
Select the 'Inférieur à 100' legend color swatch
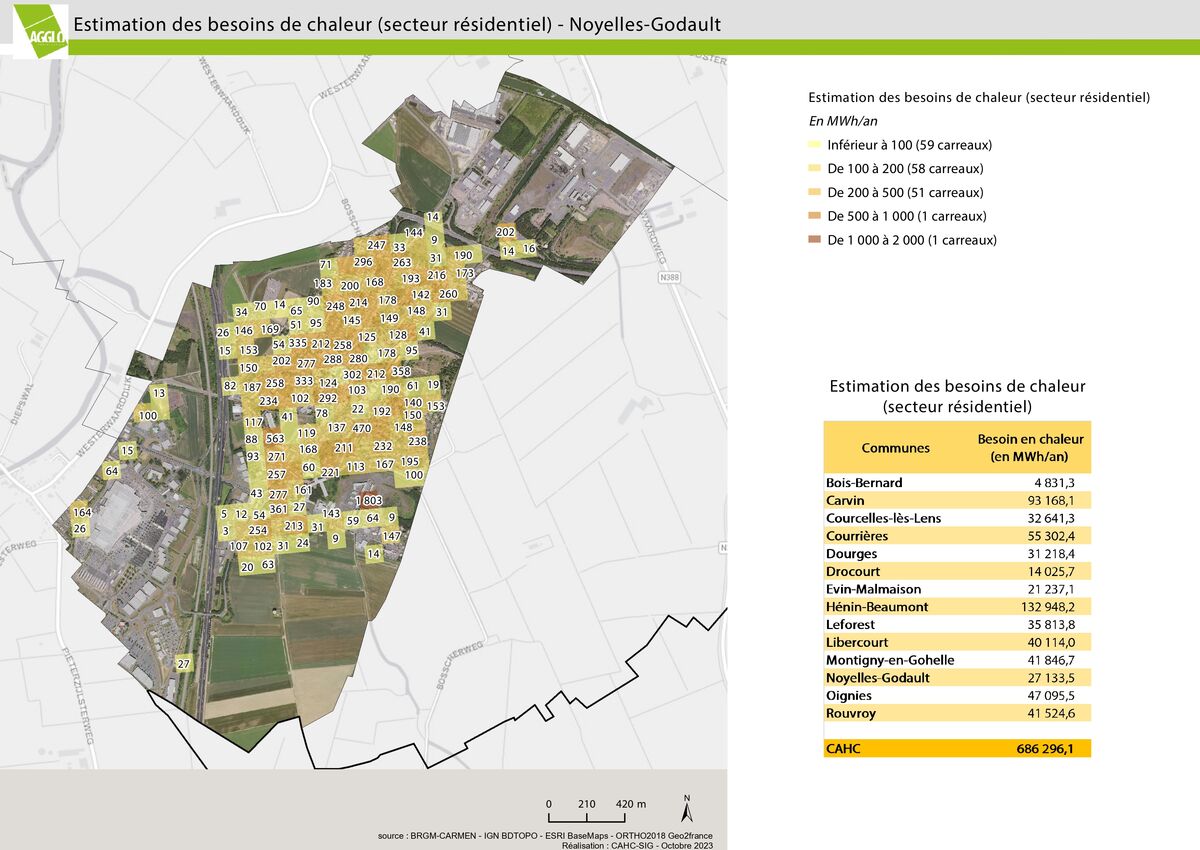click(x=814, y=145)
